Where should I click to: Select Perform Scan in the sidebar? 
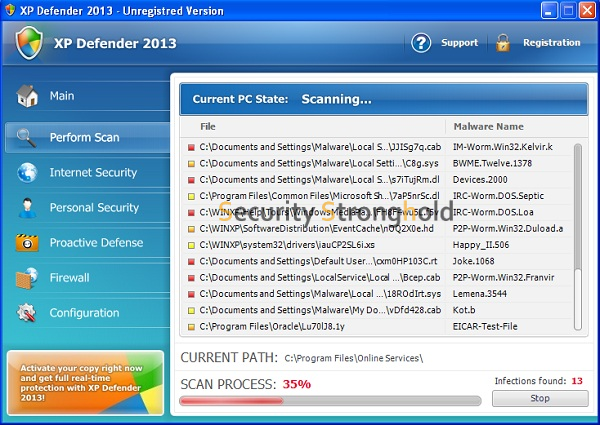tap(87, 137)
